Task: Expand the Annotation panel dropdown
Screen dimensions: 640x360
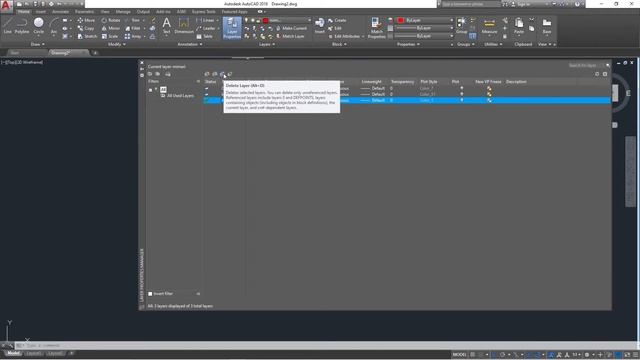Action: [x=190, y=44]
